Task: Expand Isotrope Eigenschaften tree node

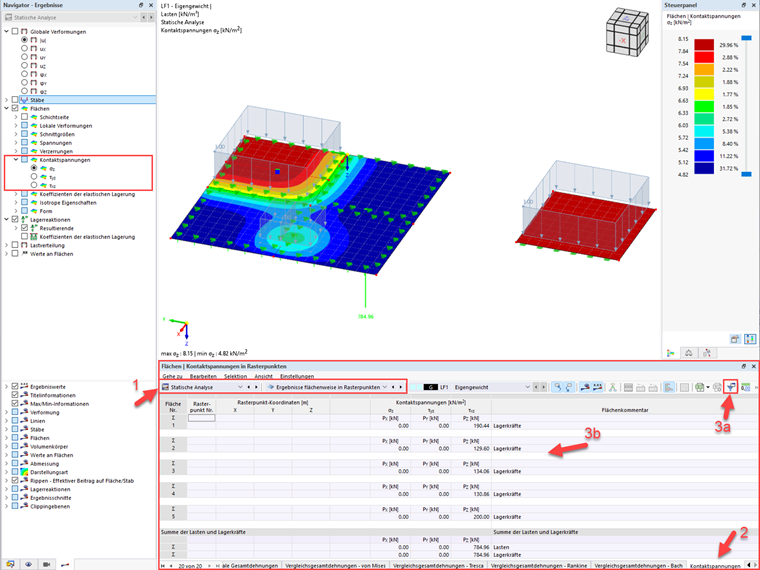Action: pyautogui.click(x=16, y=203)
